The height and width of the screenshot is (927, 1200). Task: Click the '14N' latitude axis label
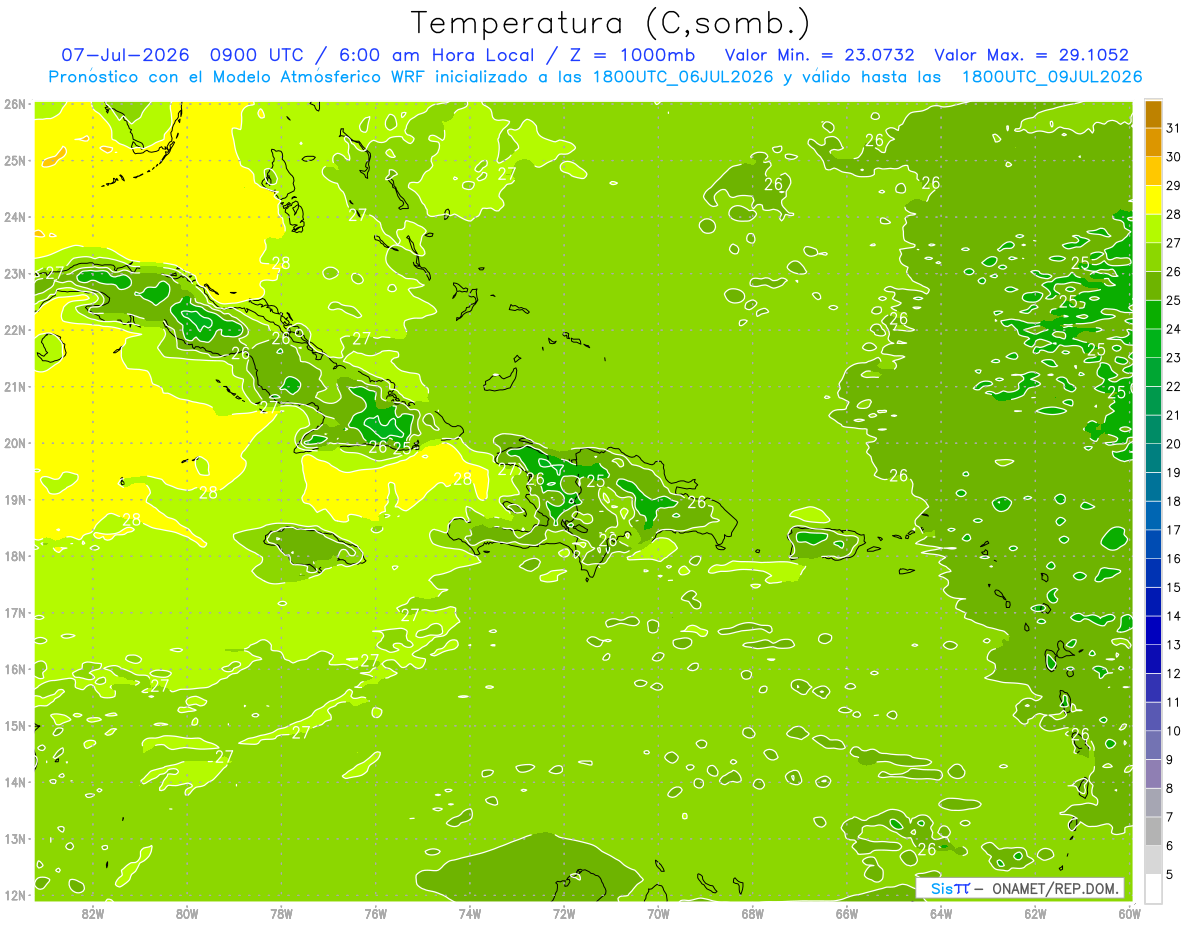(x=14, y=782)
